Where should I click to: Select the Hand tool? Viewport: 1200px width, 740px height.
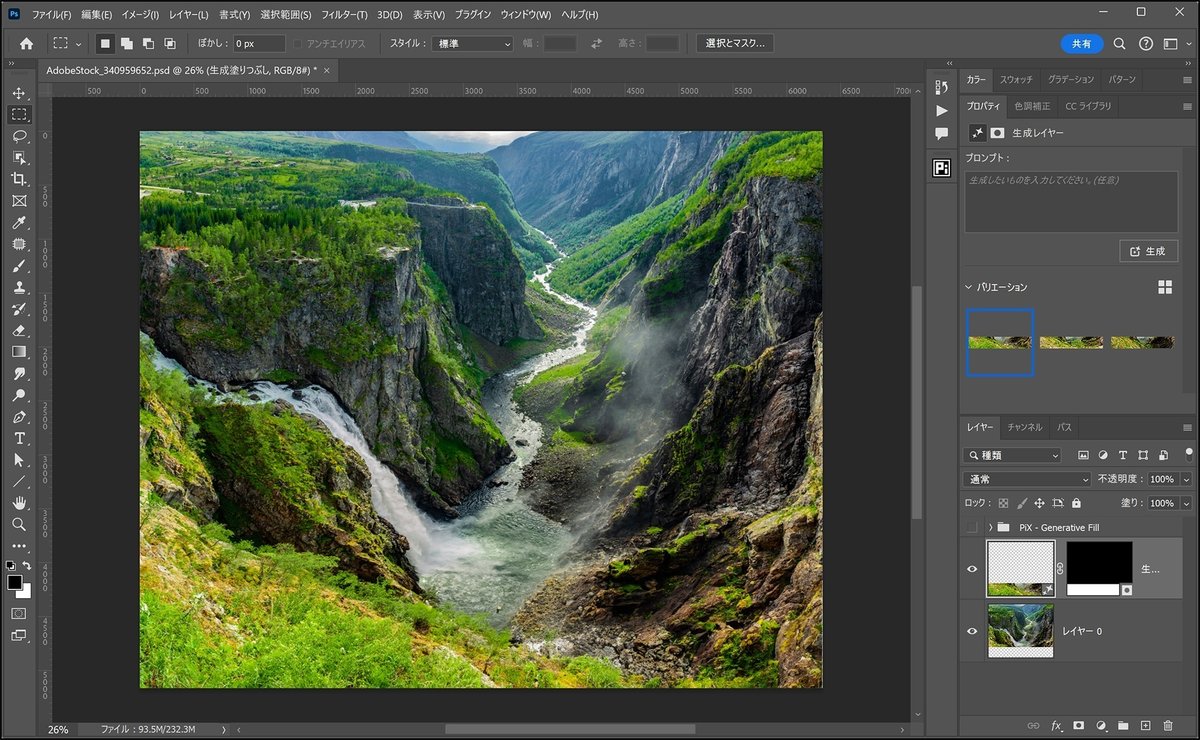click(x=19, y=503)
